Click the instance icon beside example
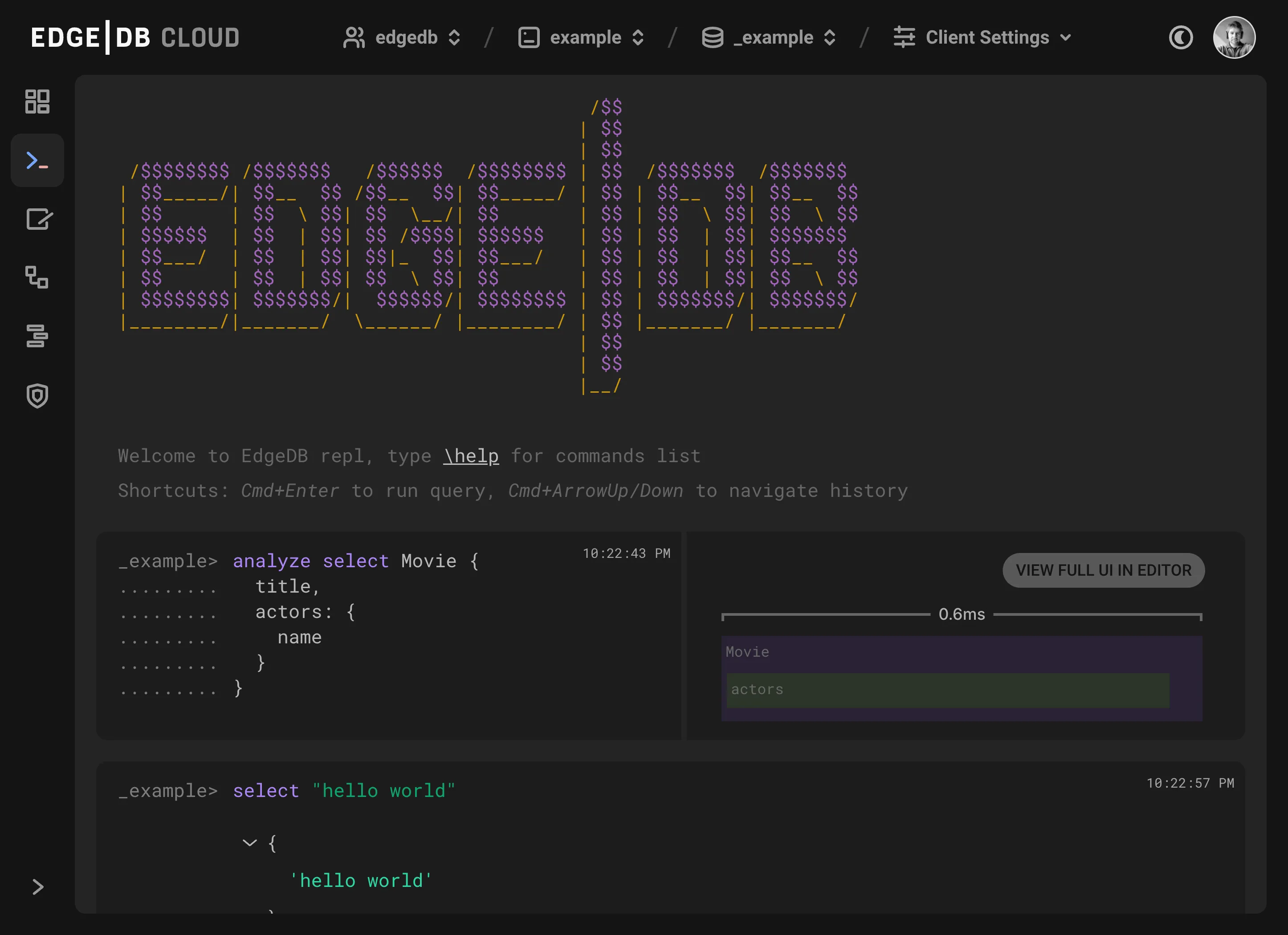 (529, 37)
